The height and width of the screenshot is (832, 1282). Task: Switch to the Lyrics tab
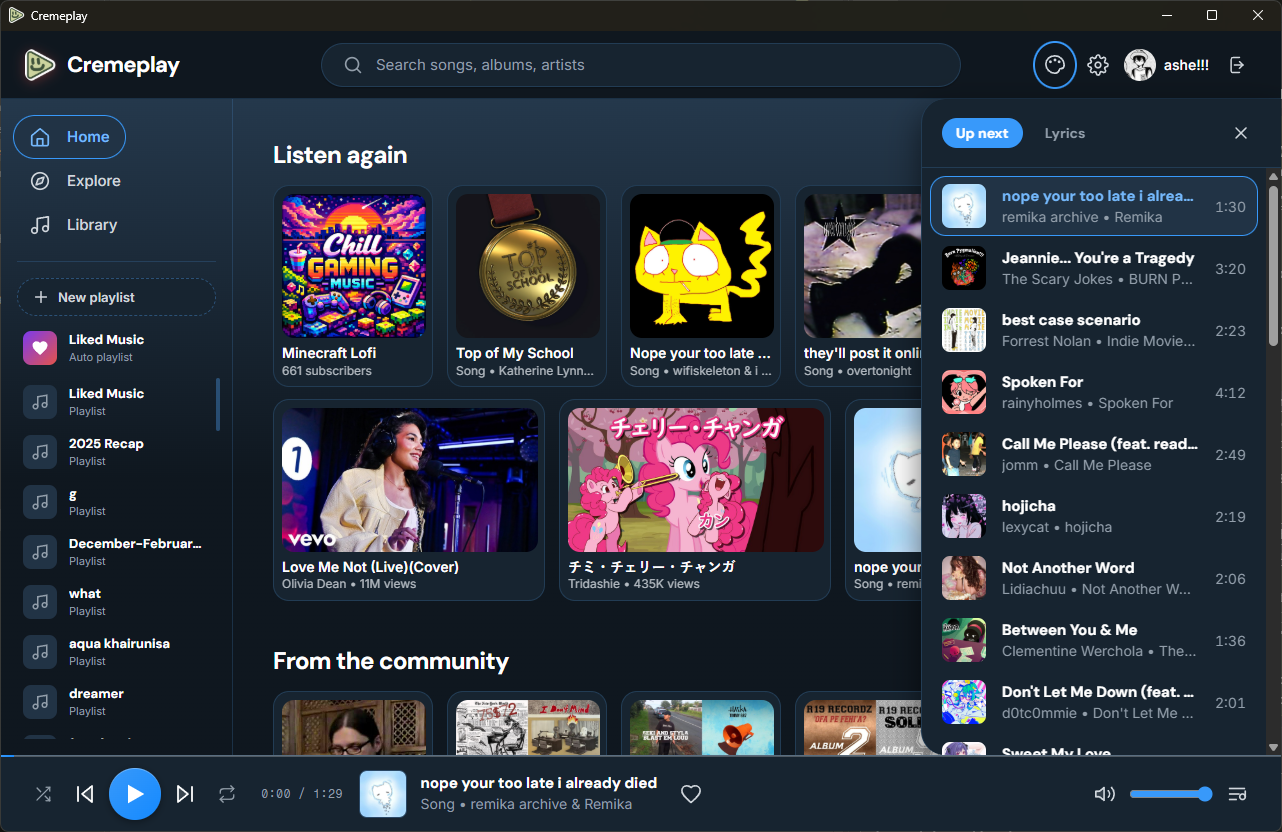pyautogui.click(x=1065, y=133)
